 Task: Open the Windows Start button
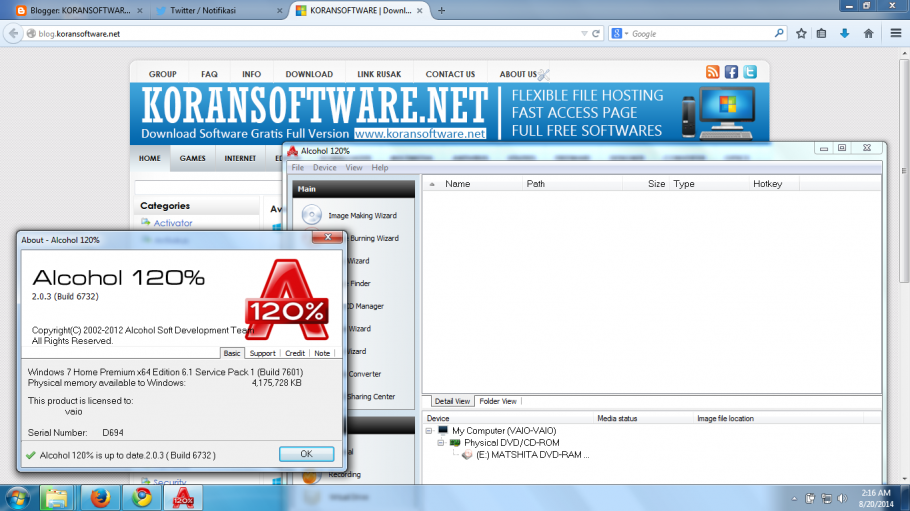point(17,498)
